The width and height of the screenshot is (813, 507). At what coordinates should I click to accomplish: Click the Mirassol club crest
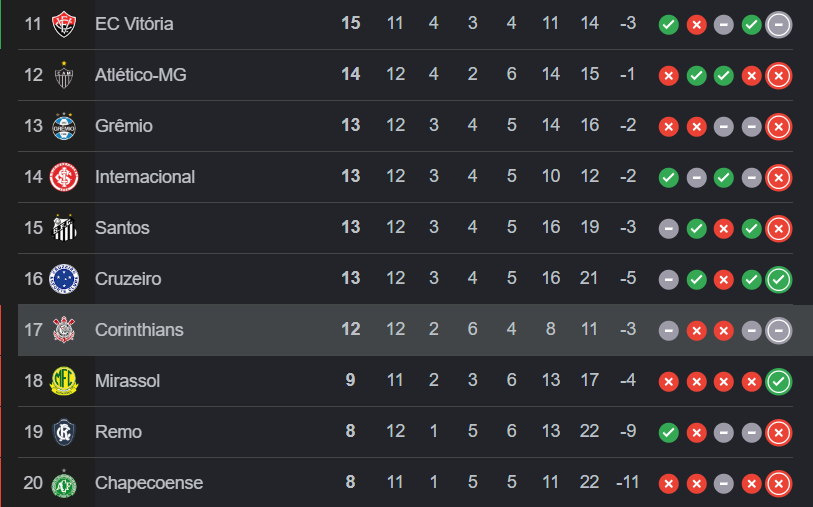(x=64, y=381)
